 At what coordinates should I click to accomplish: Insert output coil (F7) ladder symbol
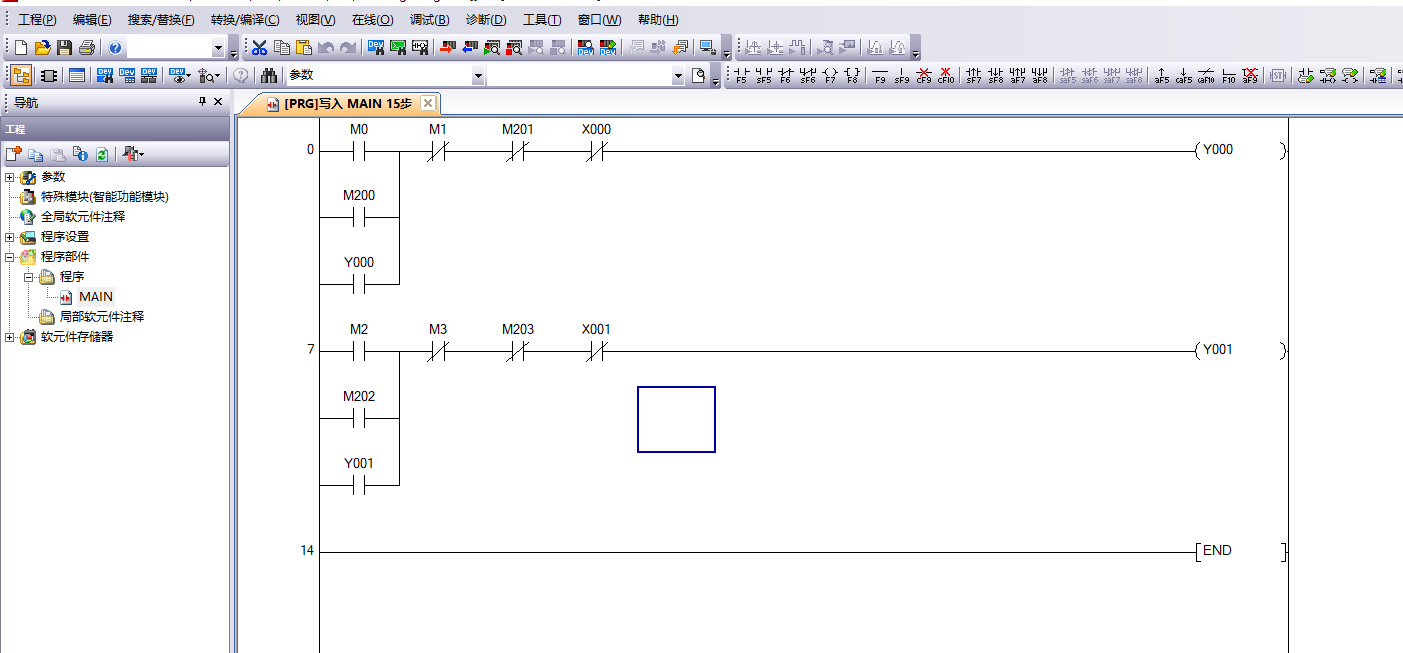[x=830, y=75]
